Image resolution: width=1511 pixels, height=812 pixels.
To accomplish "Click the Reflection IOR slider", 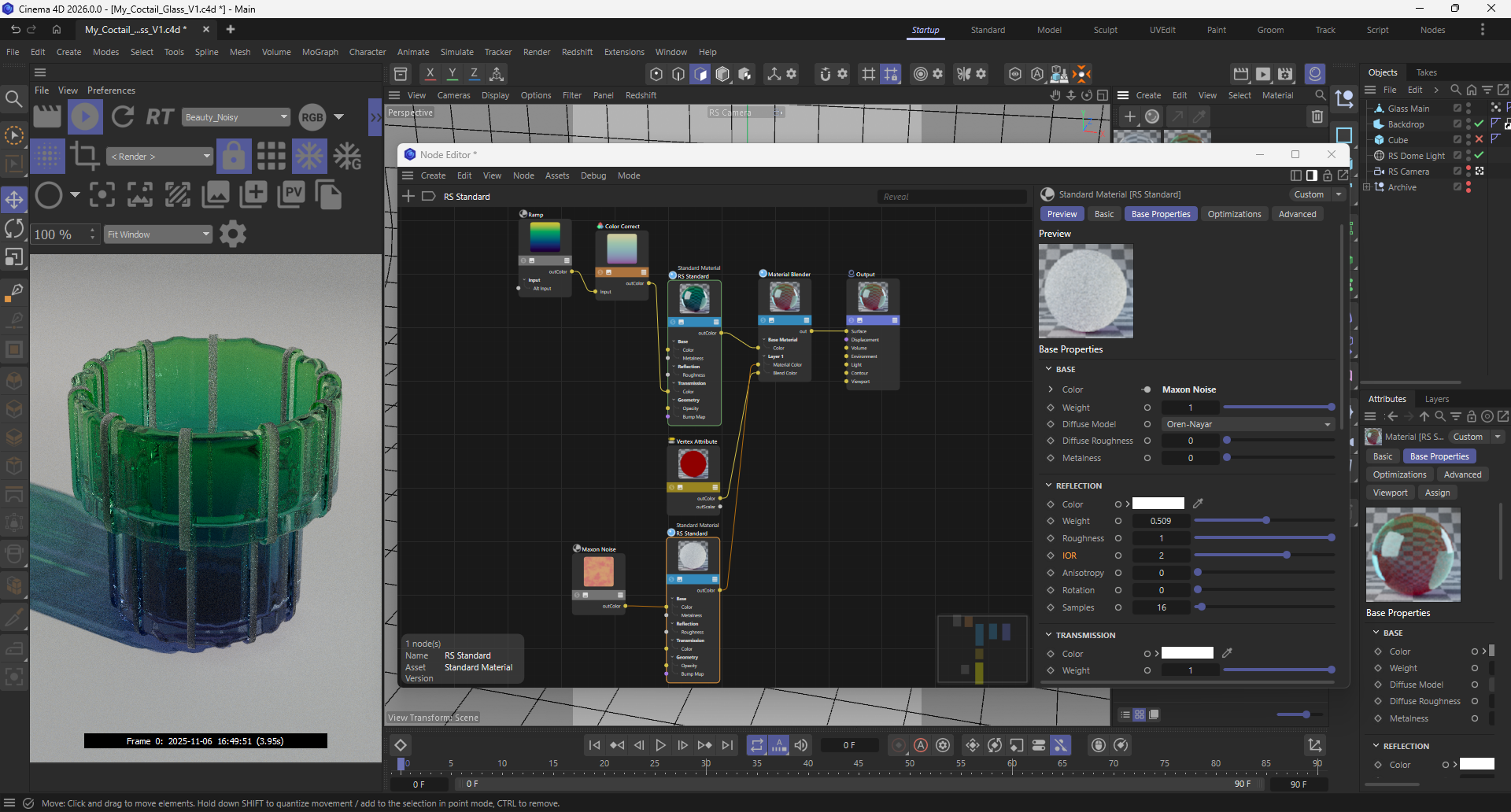I will click(1264, 555).
